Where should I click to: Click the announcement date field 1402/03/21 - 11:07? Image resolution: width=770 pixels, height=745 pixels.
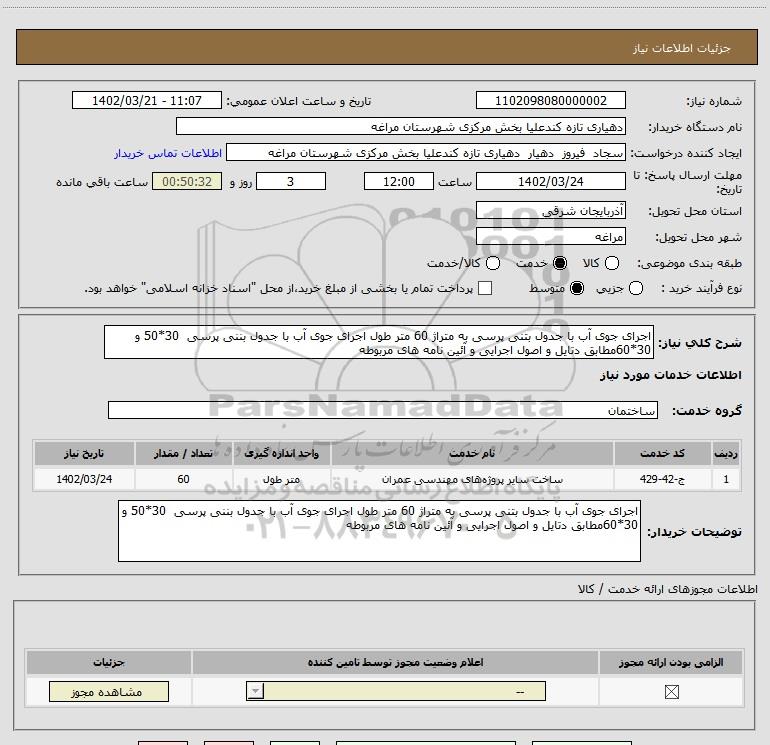(x=147, y=100)
